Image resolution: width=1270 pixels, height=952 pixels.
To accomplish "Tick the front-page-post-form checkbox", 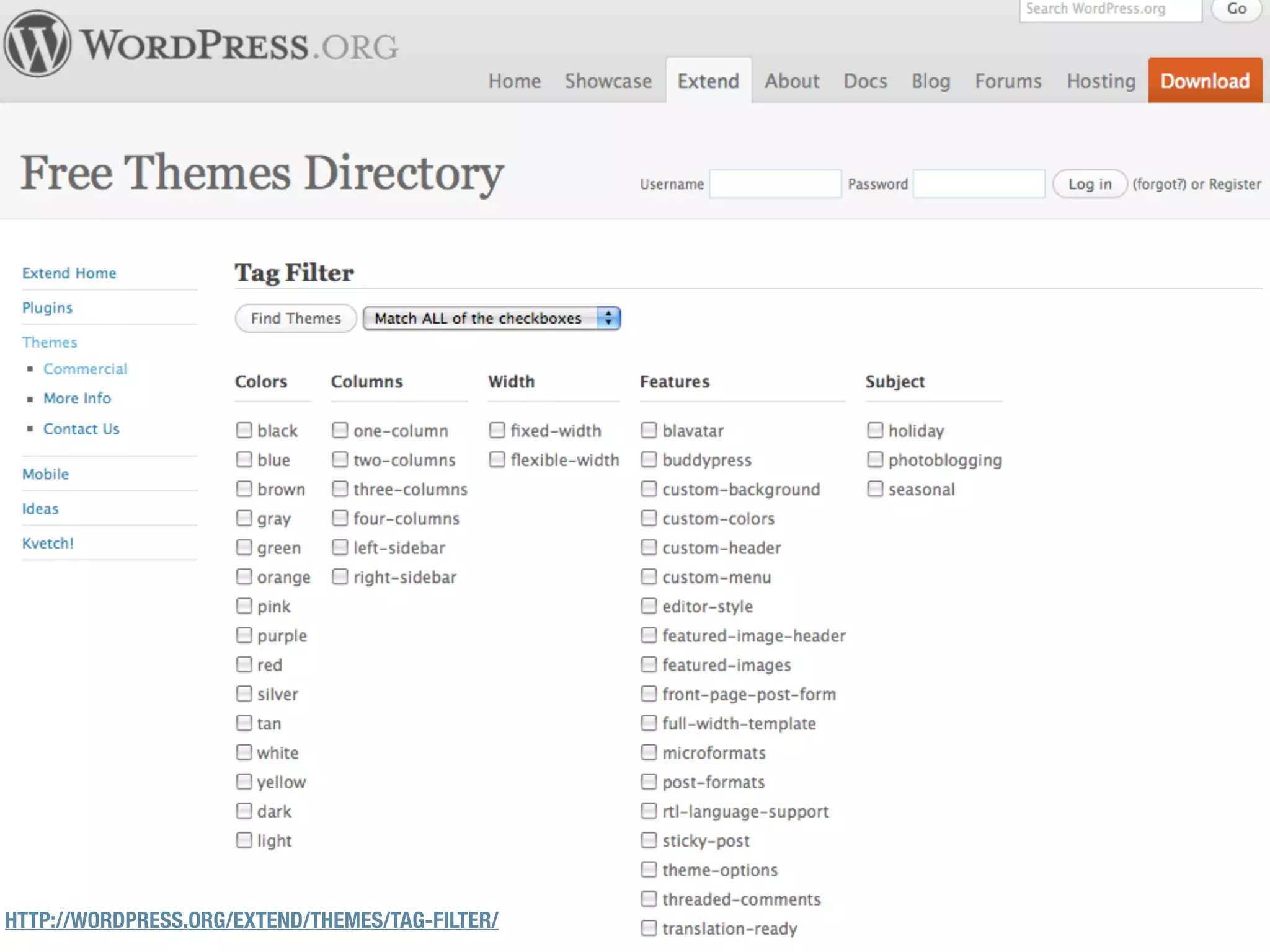I will point(649,694).
